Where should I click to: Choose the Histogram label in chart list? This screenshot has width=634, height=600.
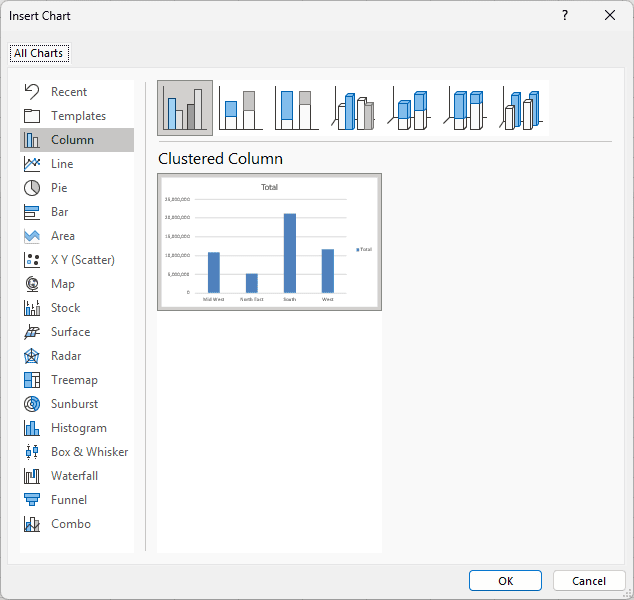(79, 428)
